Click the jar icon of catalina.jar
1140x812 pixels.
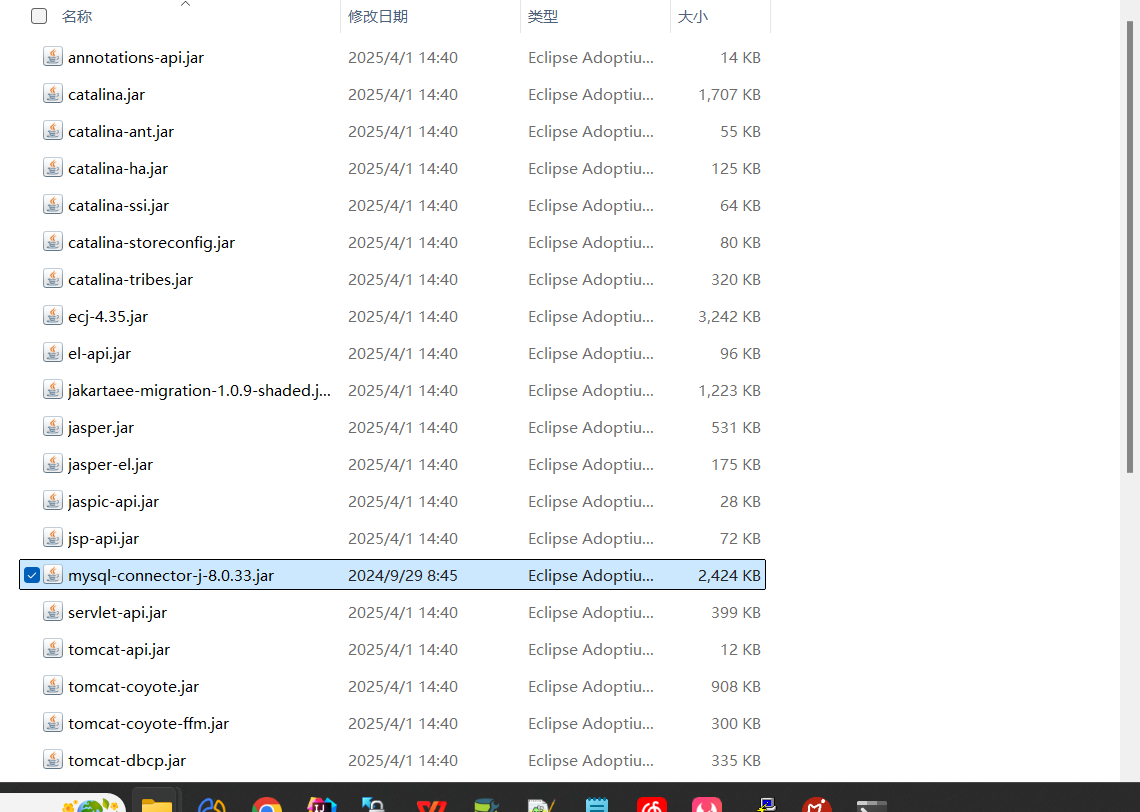point(53,94)
